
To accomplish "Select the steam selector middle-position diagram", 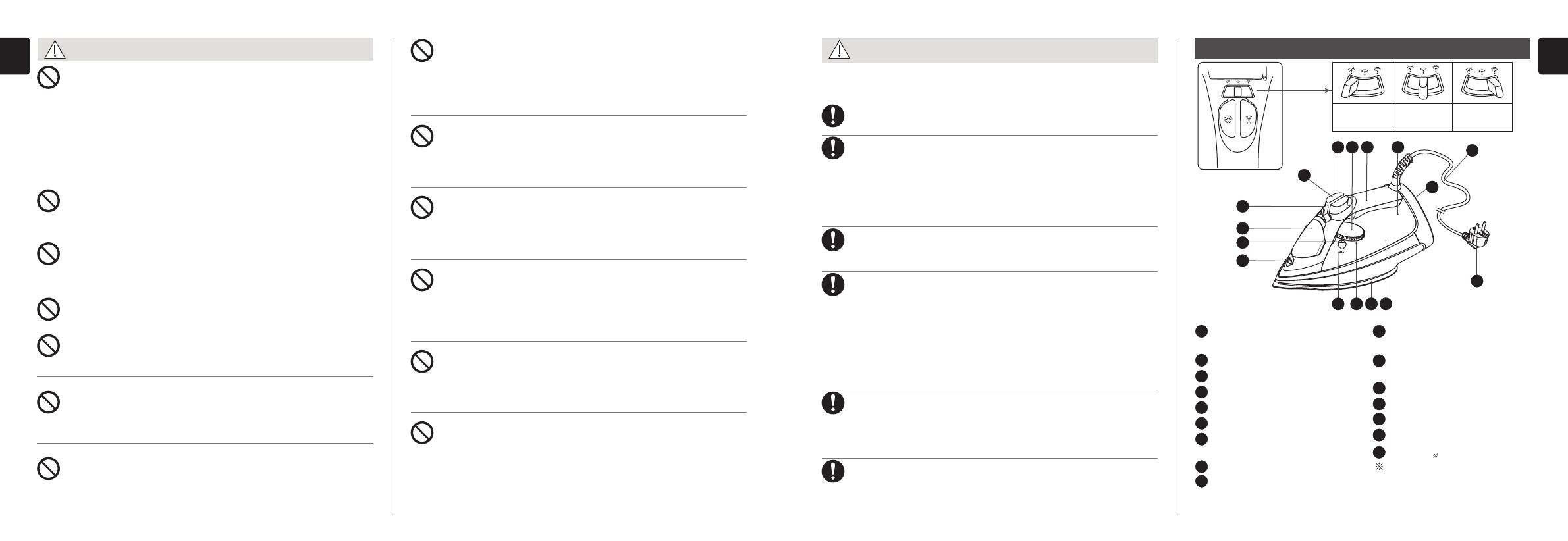I will point(1422,85).
